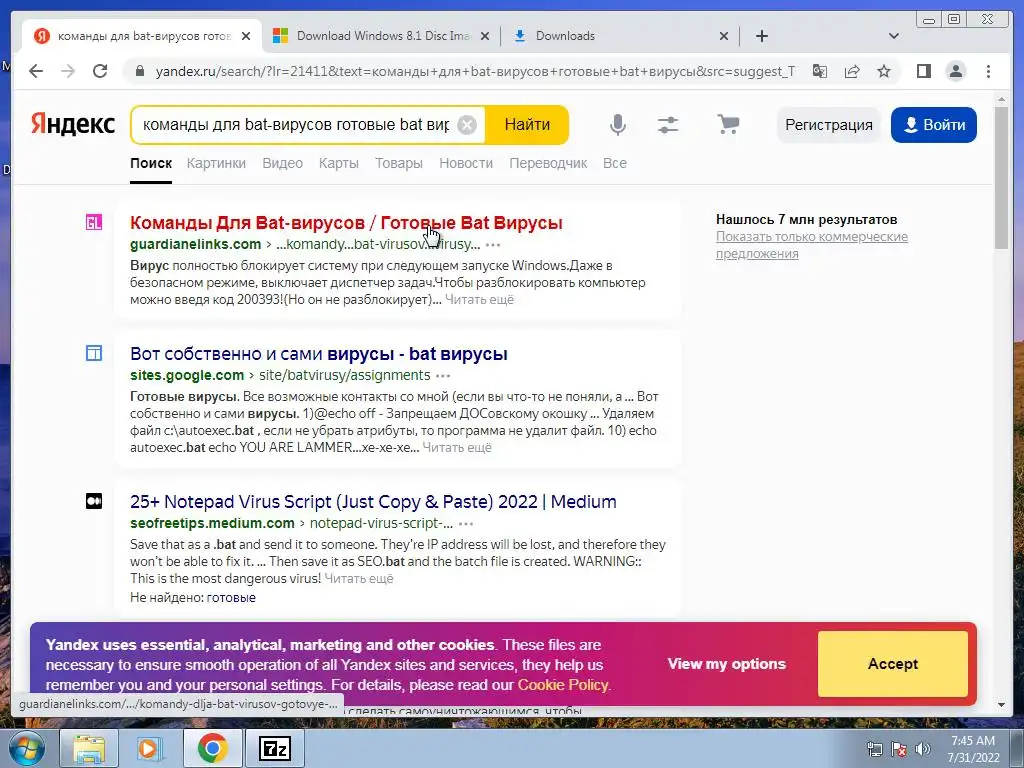
Task: Open options dots for sites.google result
Action: tap(443, 376)
